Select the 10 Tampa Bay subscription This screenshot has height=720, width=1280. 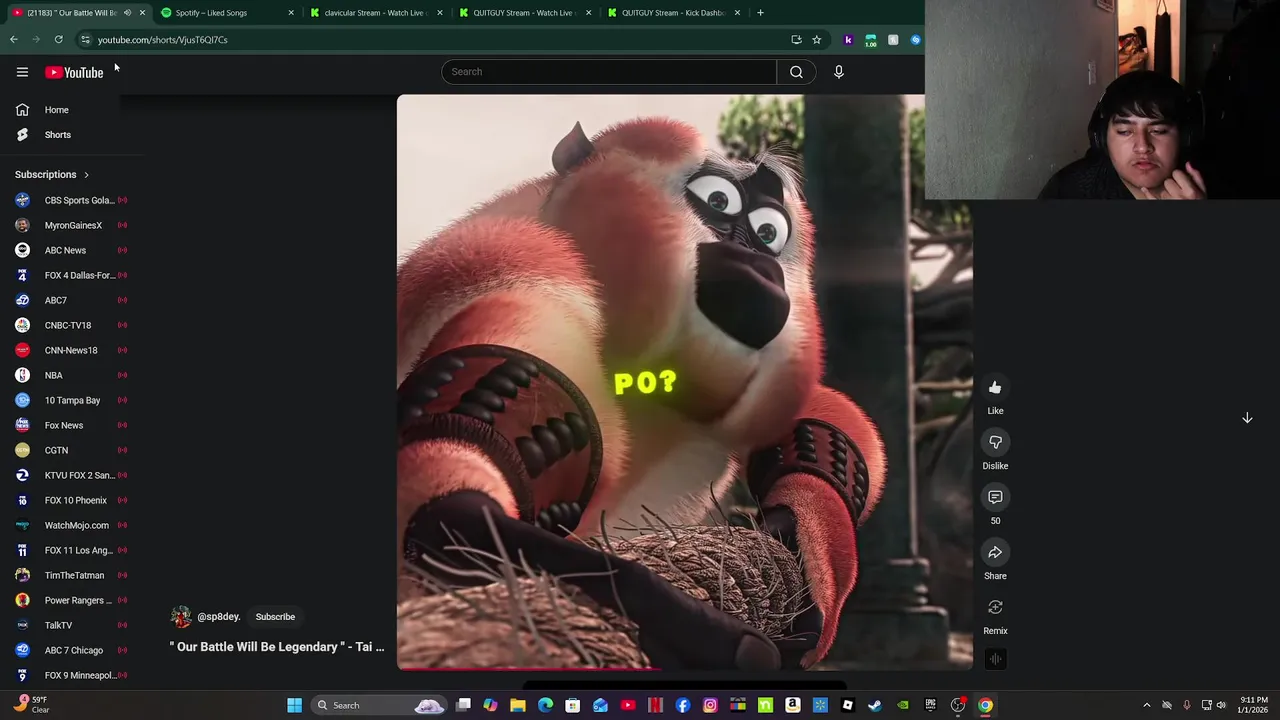[x=70, y=400]
